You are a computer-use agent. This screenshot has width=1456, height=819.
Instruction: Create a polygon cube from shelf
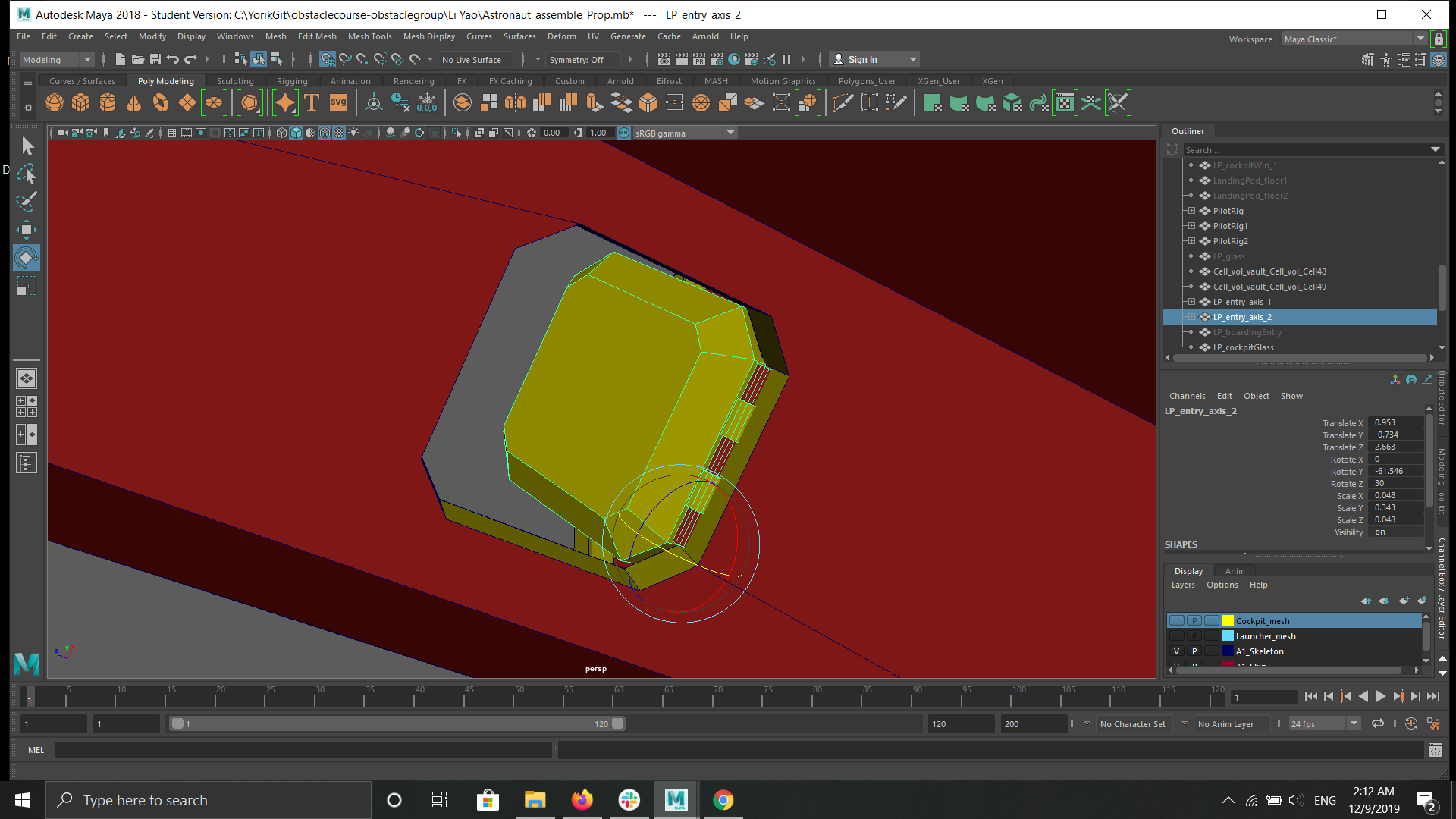tap(80, 102)
